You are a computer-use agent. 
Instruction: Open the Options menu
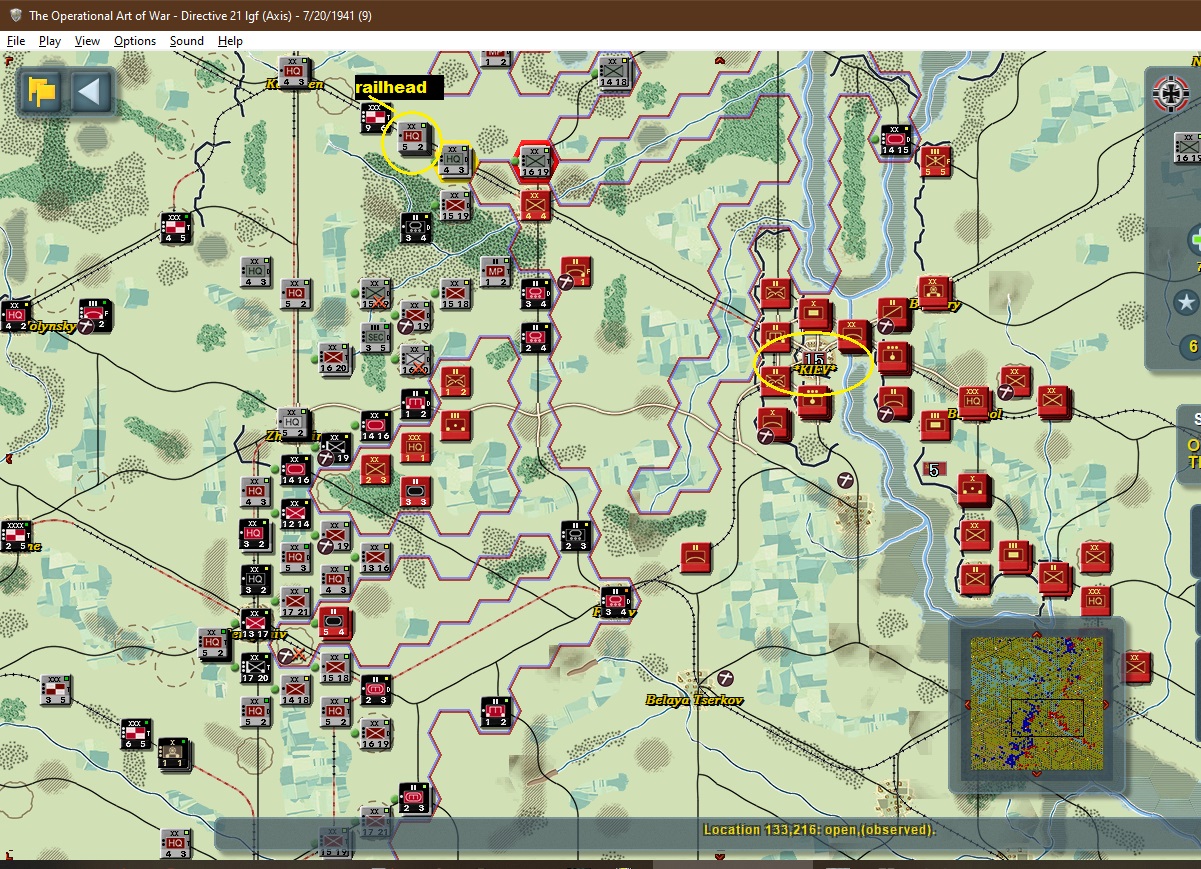(135, 41)
